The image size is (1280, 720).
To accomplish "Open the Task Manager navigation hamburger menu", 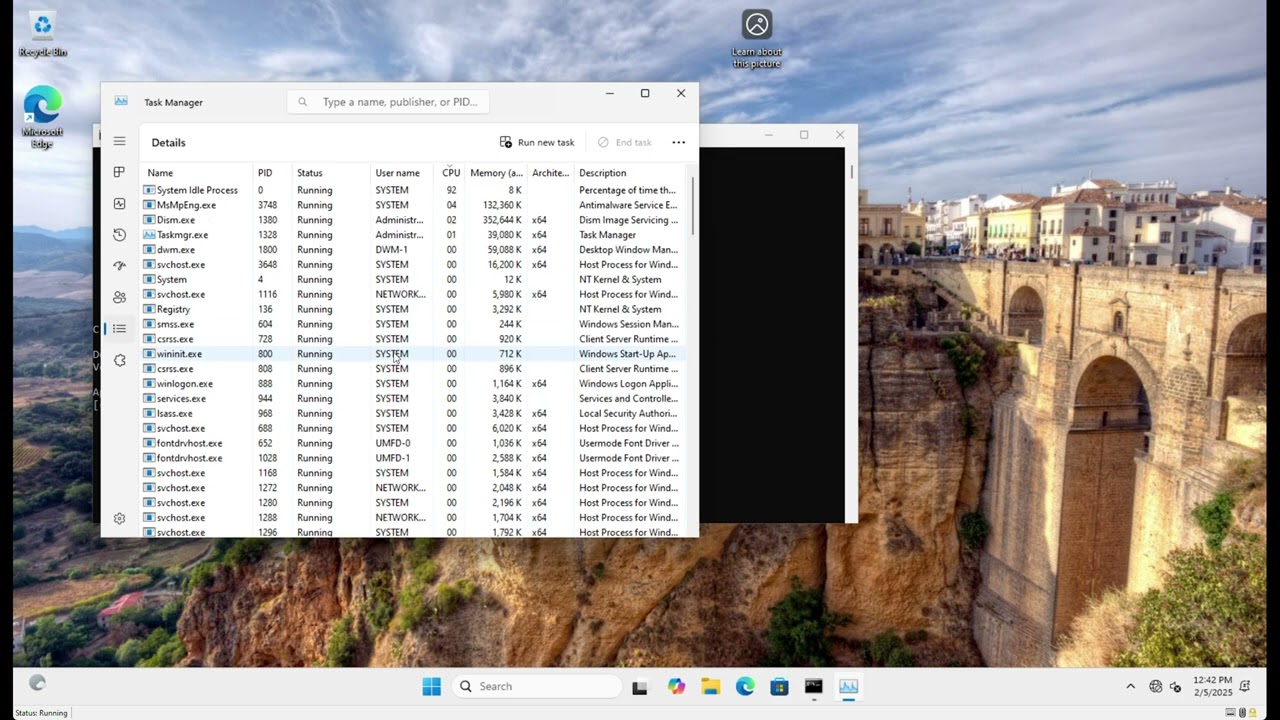I will 119,142.
